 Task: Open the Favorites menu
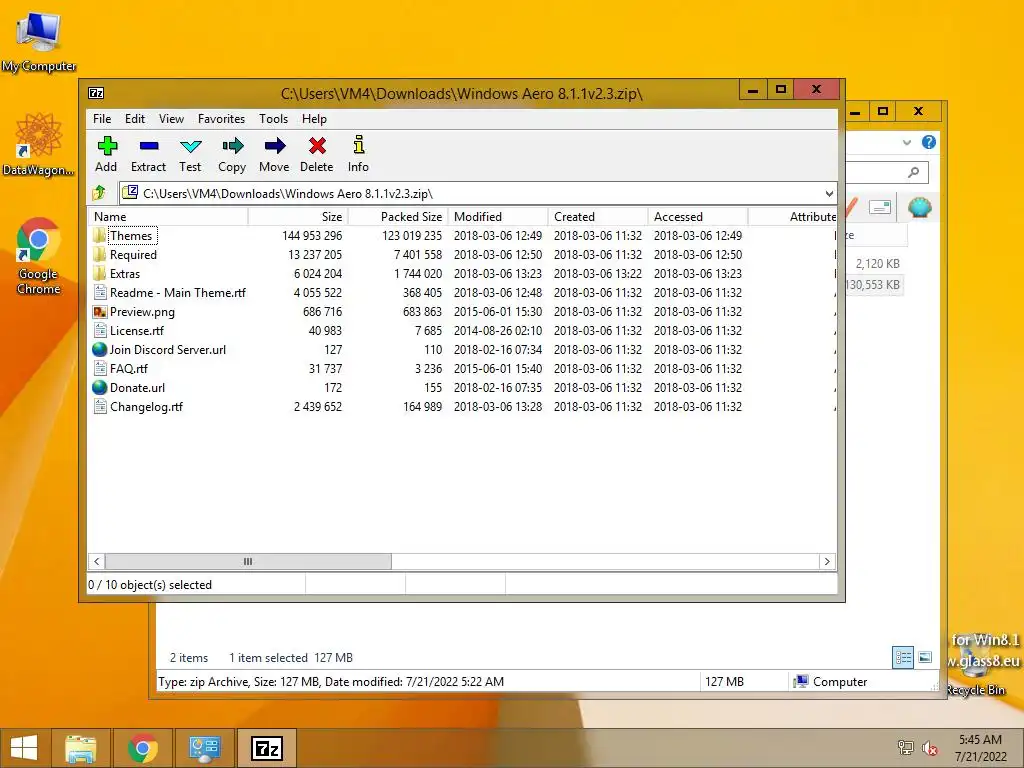click(x=221, y=119)
